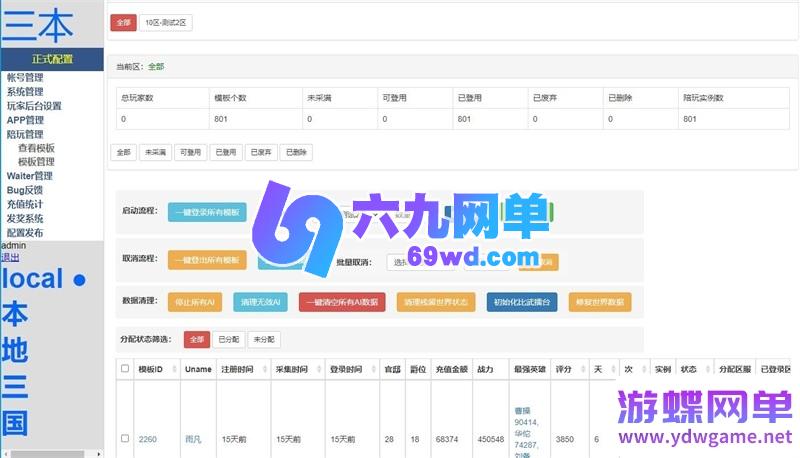Sort table by 评分 column arrows
Screen dimensions: 800x458
tap(583, 369)
